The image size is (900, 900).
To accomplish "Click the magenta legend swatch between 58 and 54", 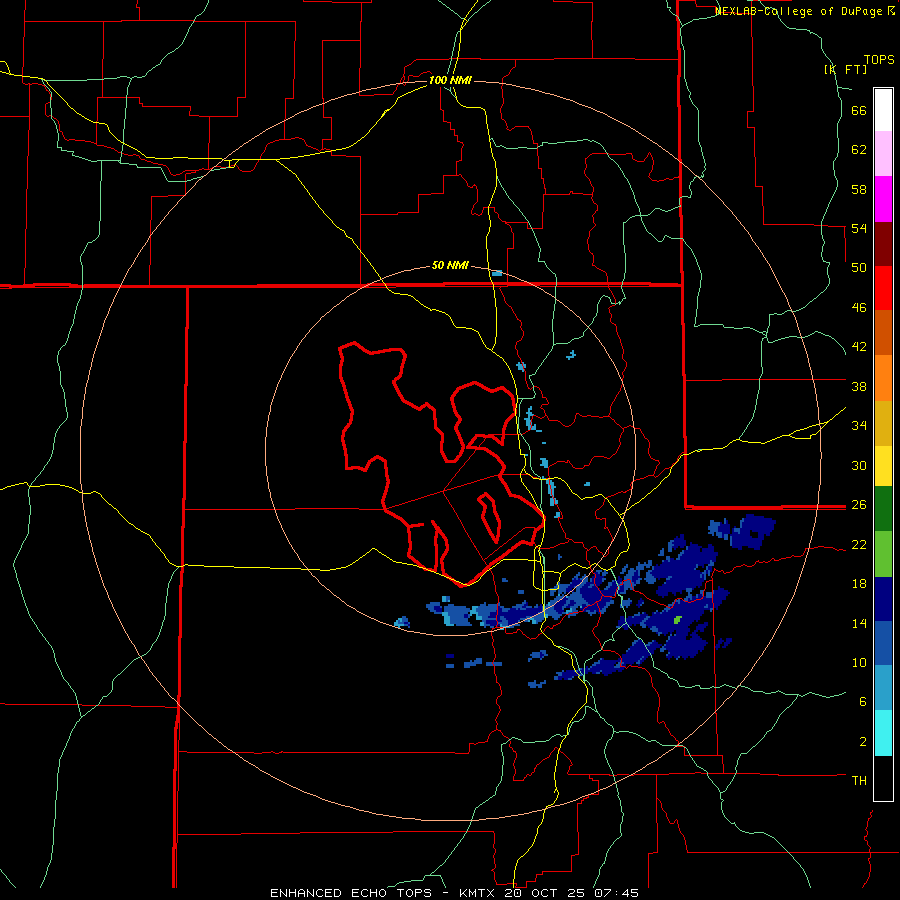I will click(x=883, y=199).
